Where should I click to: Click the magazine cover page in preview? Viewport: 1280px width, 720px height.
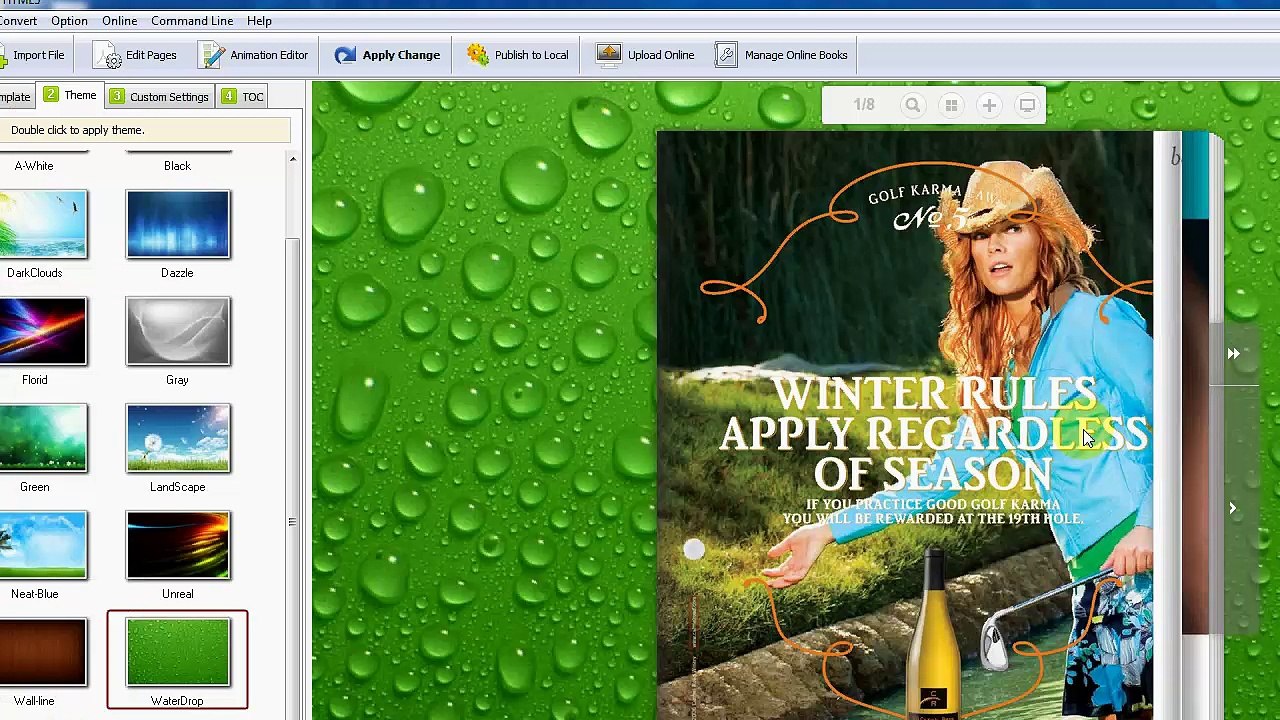click(905, 425)
